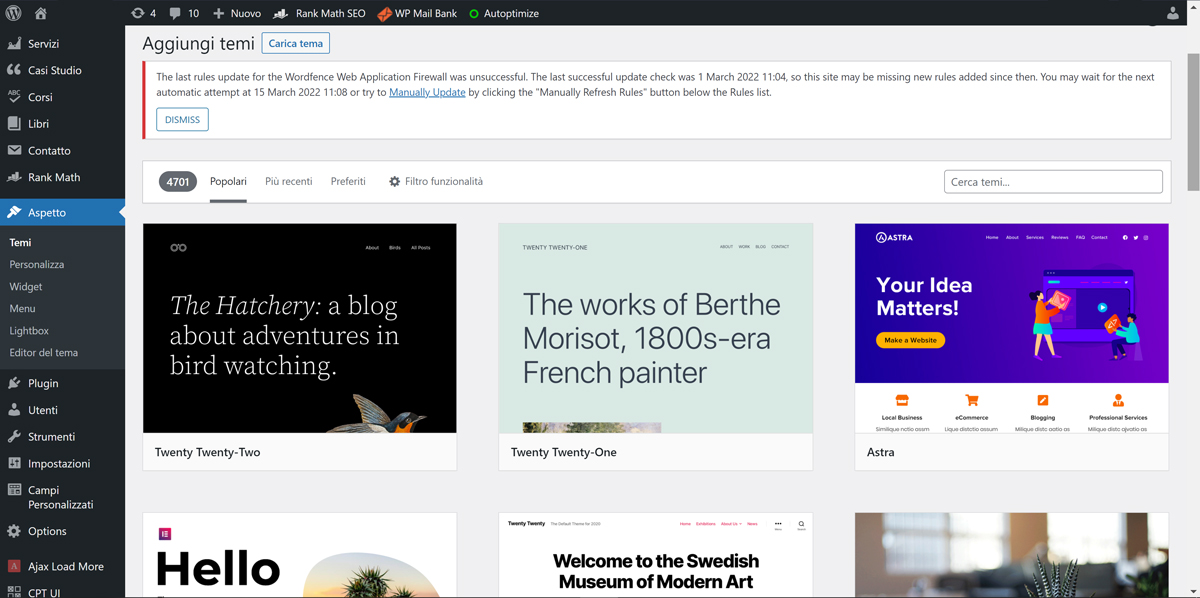Image resolution: width=1200 pixels, height=598 pixels.
Task: Click the Carica tema button
Action: [296, 44]
